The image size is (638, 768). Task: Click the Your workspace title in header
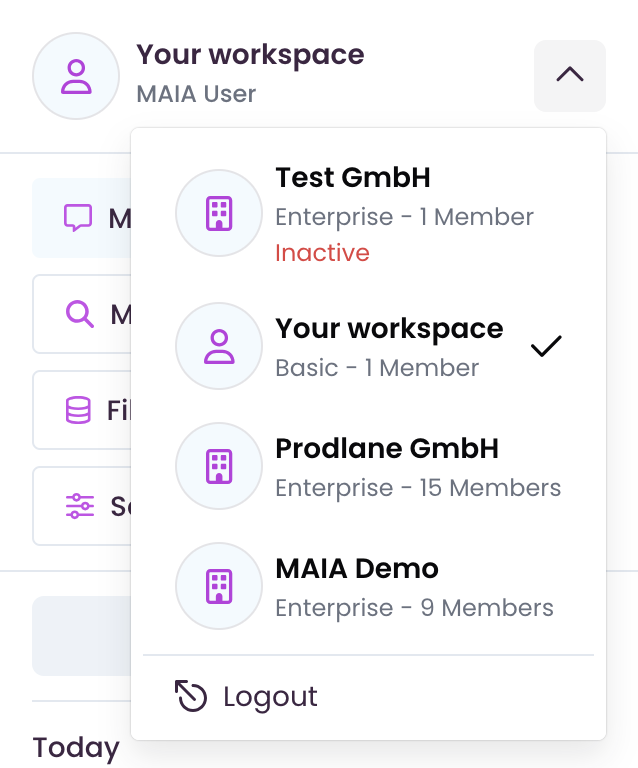(x=250, y=54)
